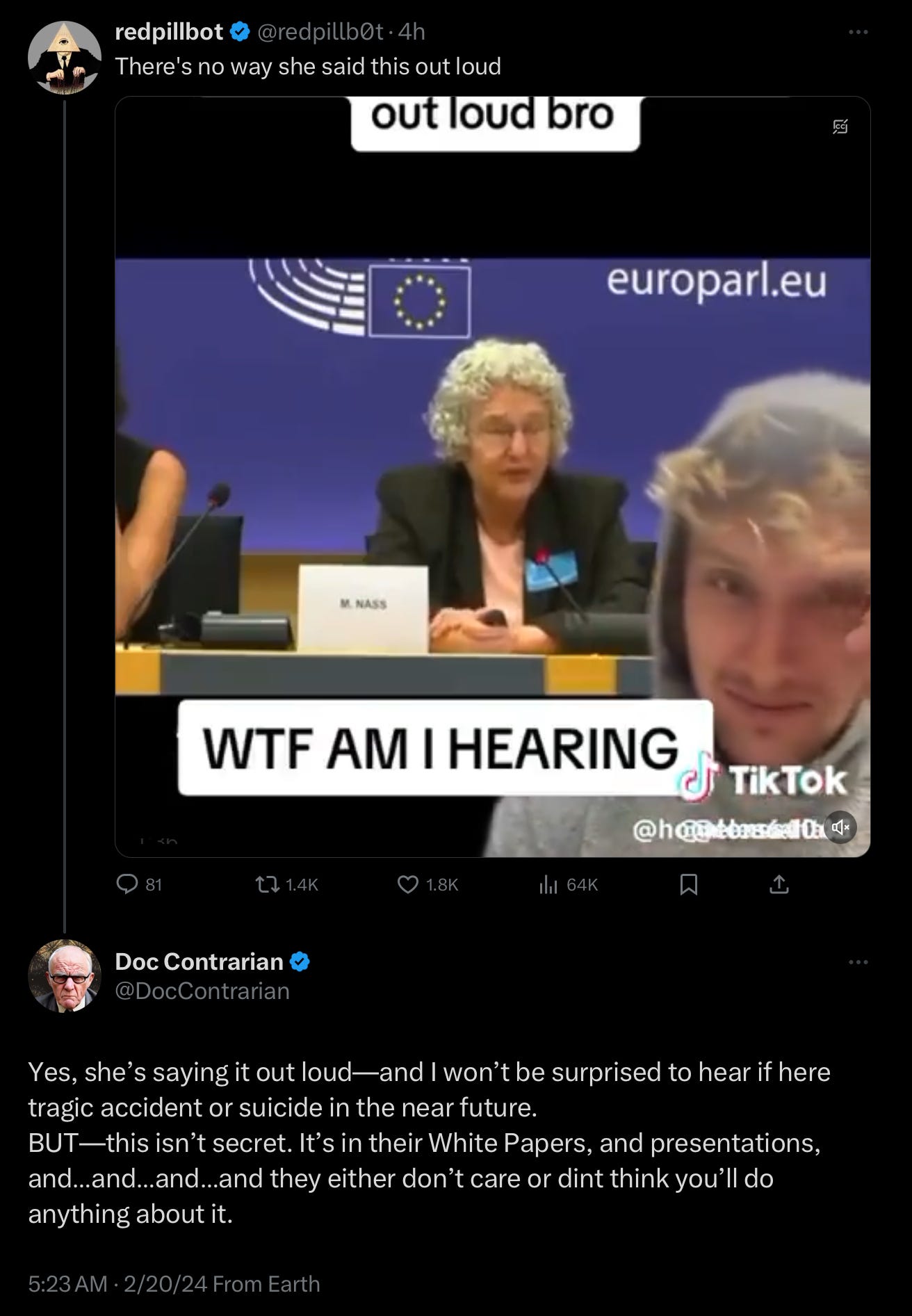Bookmark the redpillbot tweet

tap(689, 884)
